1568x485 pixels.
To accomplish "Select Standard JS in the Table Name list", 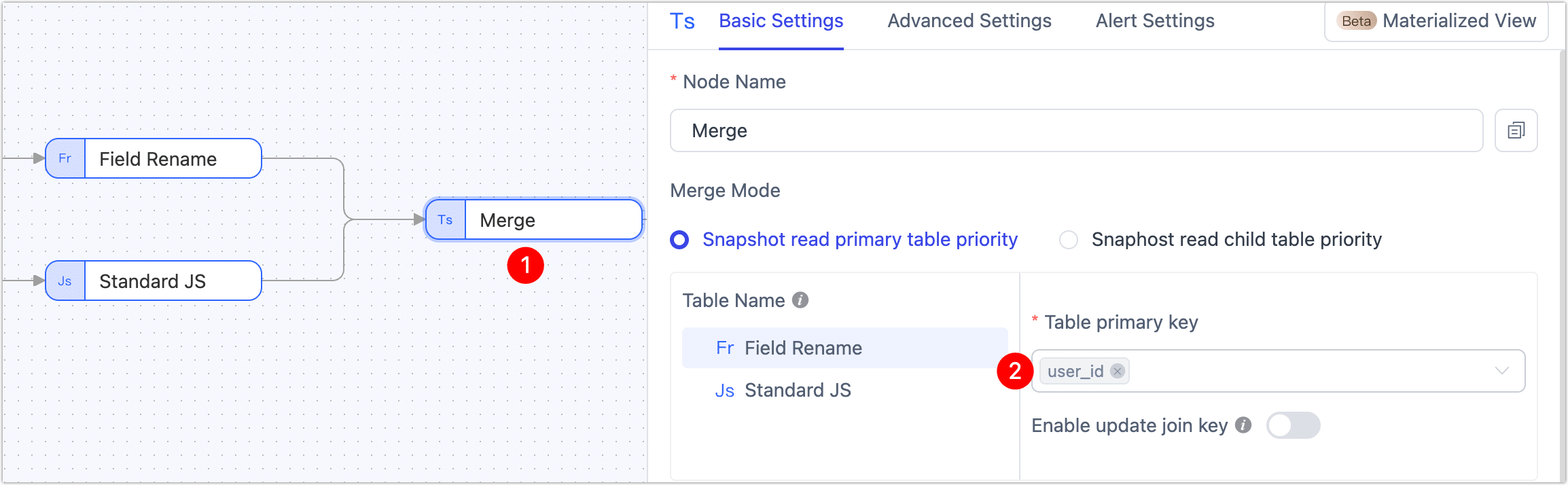I will coord(798,391).
